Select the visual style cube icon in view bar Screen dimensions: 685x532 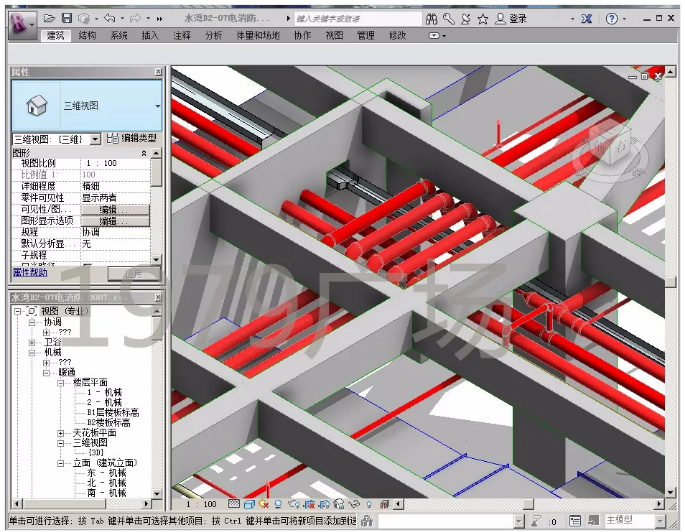(249, 504)
